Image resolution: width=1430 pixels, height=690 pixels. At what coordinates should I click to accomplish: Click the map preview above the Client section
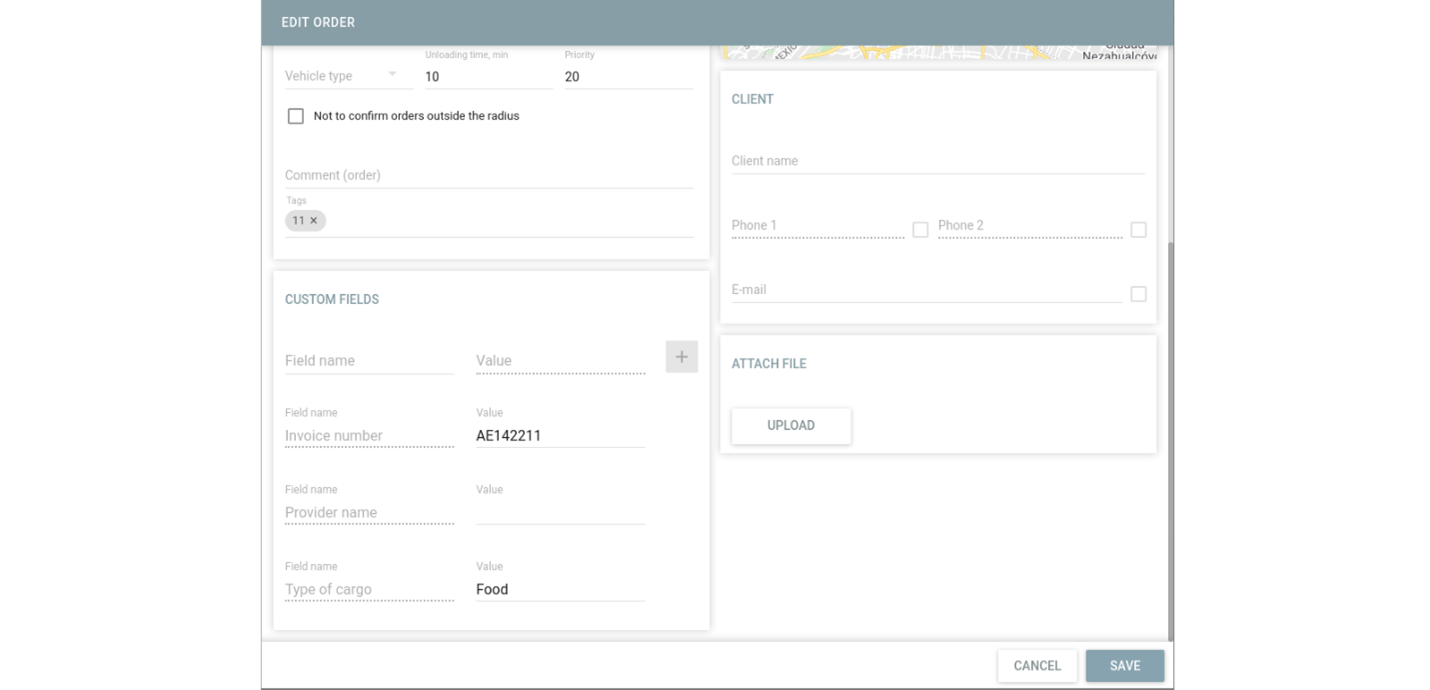(937, 52)
